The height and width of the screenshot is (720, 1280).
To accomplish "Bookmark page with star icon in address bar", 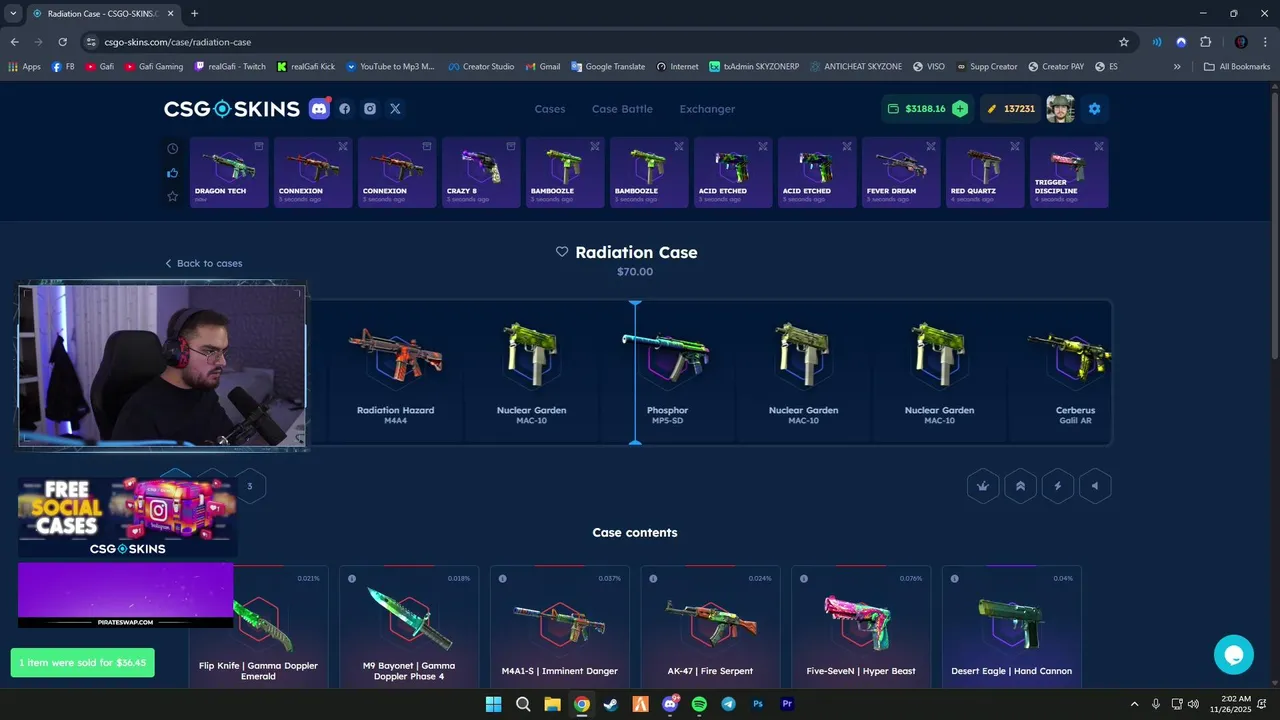I will point(1124,42).
